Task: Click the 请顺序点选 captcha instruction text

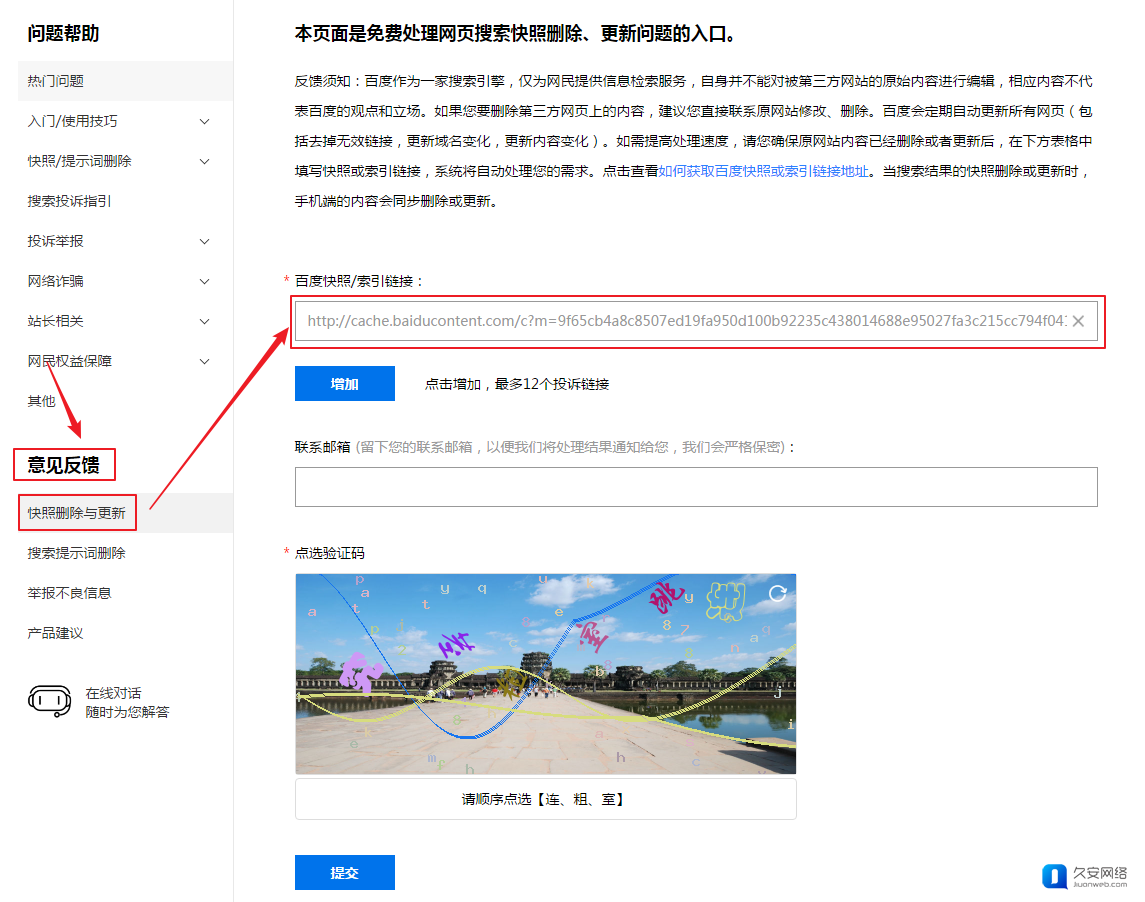Action: [545, 799]
